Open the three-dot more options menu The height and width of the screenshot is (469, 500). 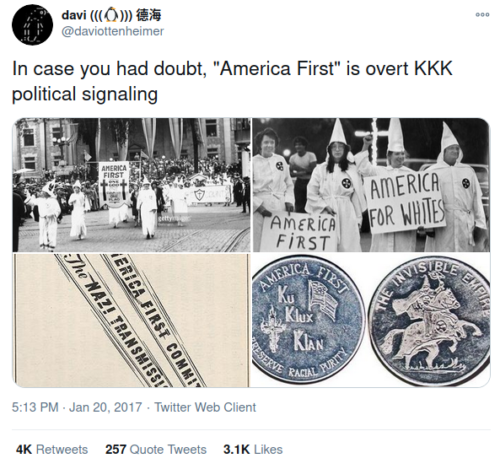(482, 15)
